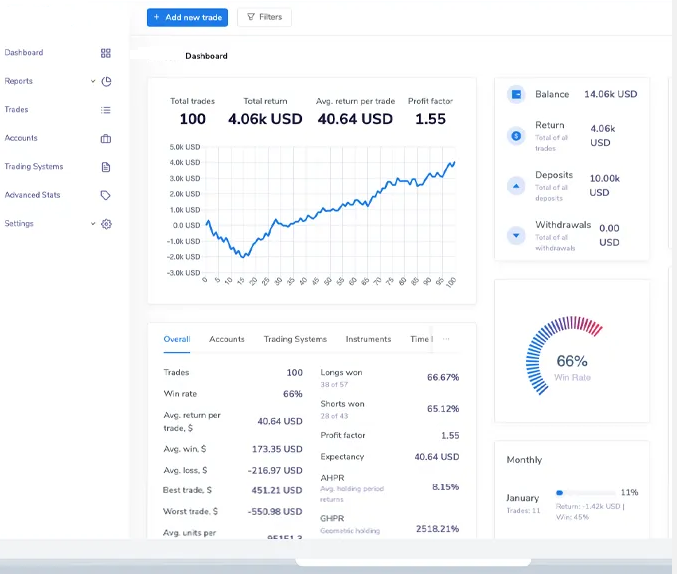Click the Withdrawals down-arrow icon
The height and width of the screenshot is (574, 677).
pyautogui.click(x=516, y=236)
